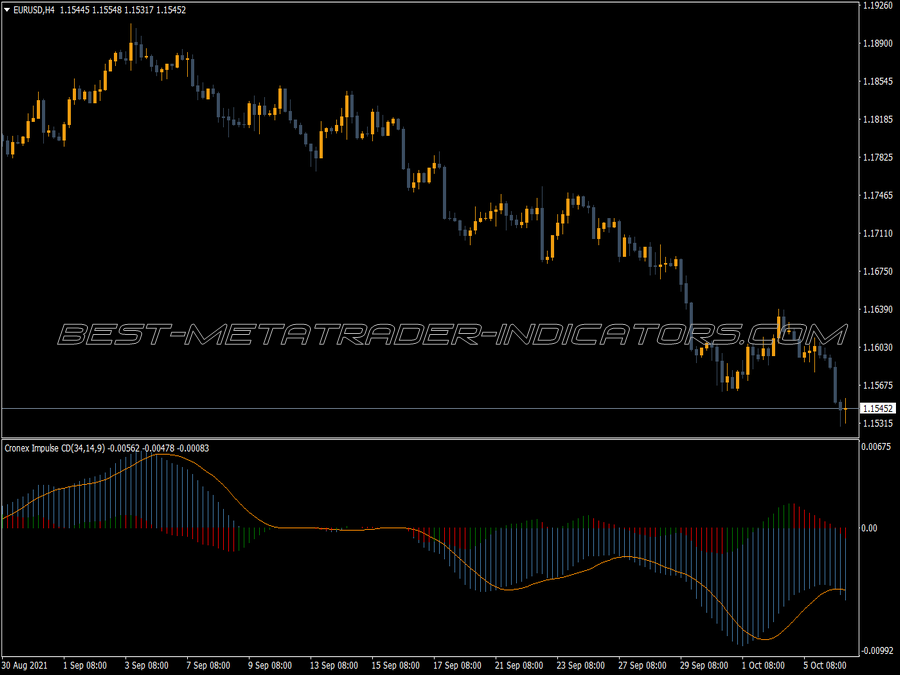Viewport: 900px width, 675px height.
Task: Click the current price tag 1.15452
Action: click(878, 409)
